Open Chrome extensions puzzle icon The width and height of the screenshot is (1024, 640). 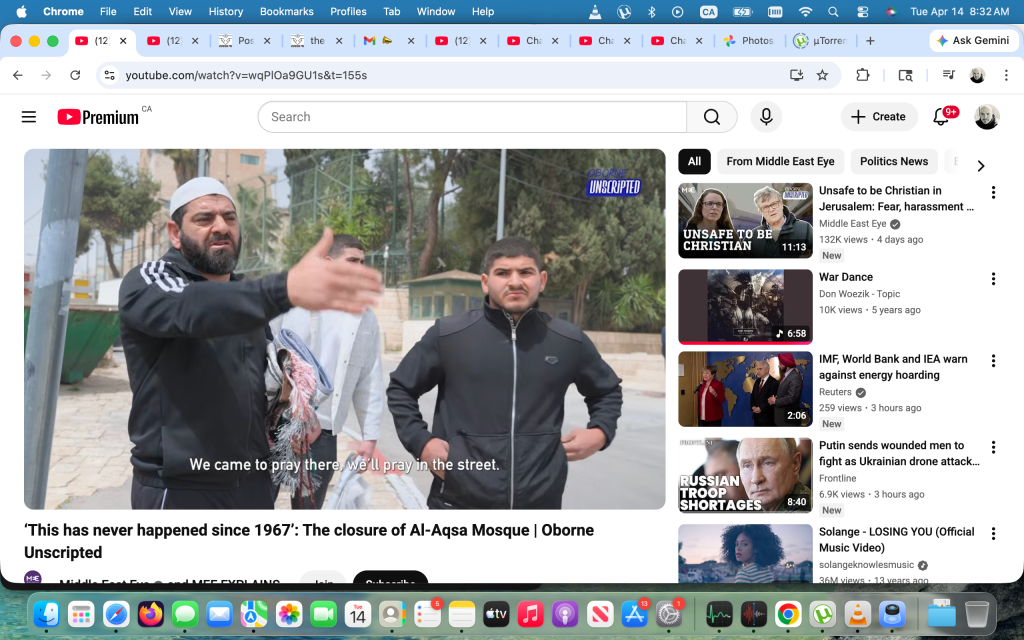point(862,75)
